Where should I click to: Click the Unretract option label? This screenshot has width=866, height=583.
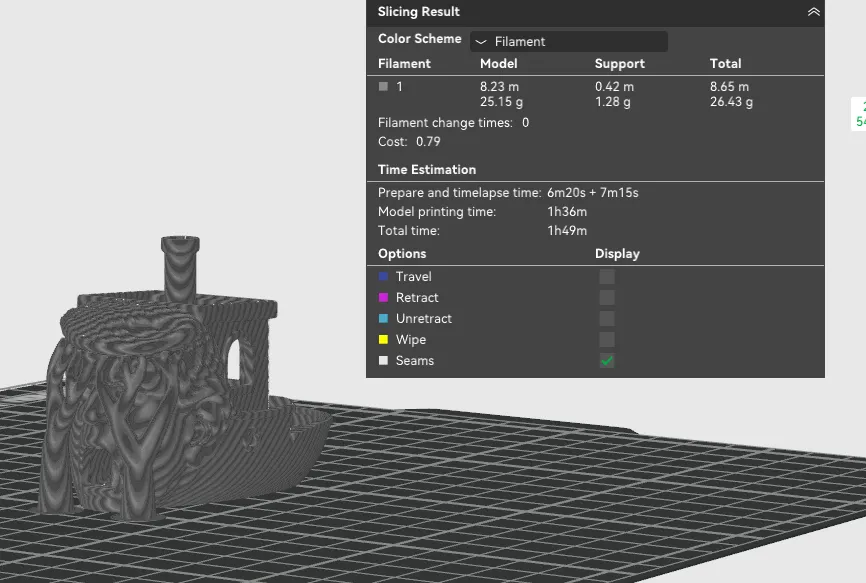coord(424,319)
